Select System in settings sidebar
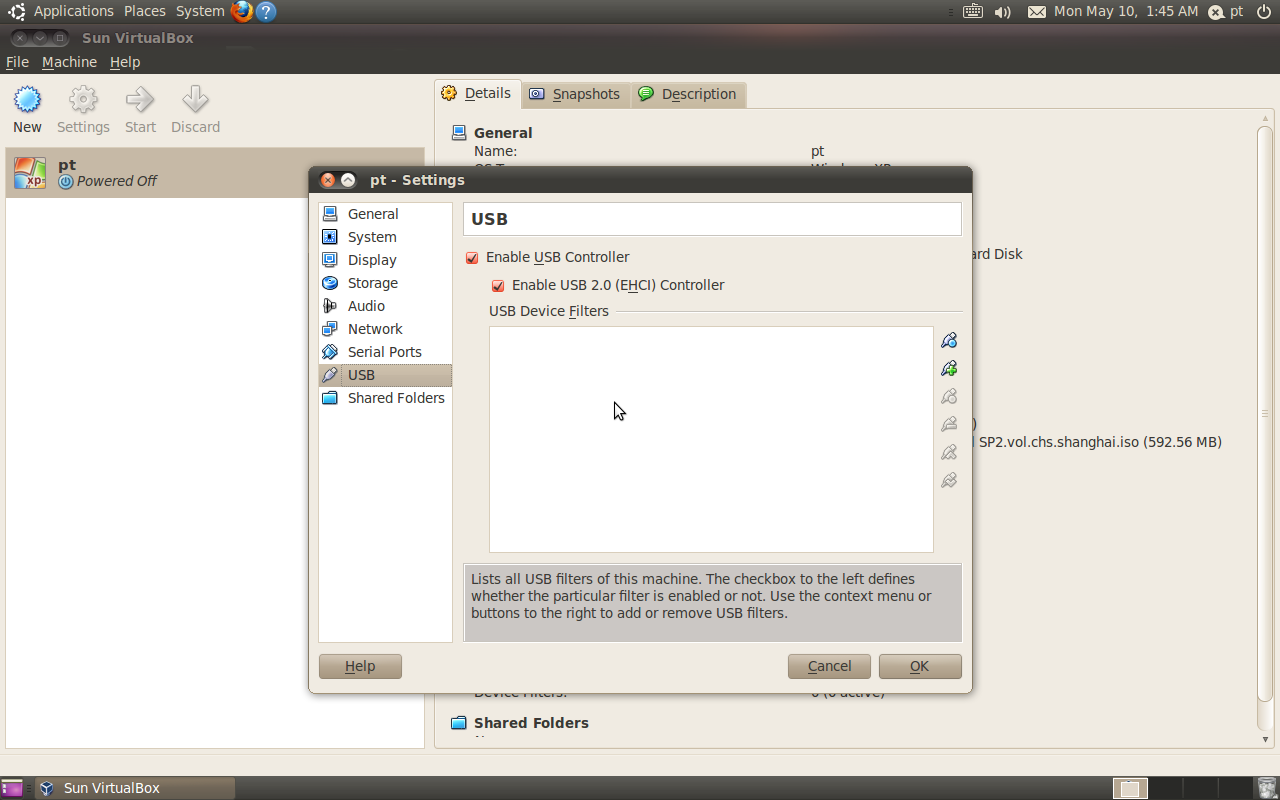The image size is (1280, 800). point(385,237)
